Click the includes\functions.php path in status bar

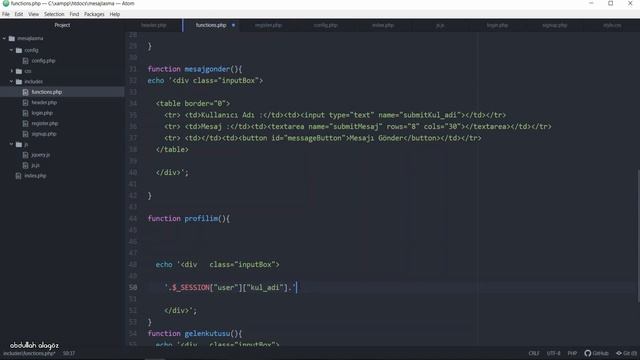click(x=29, y=353)
